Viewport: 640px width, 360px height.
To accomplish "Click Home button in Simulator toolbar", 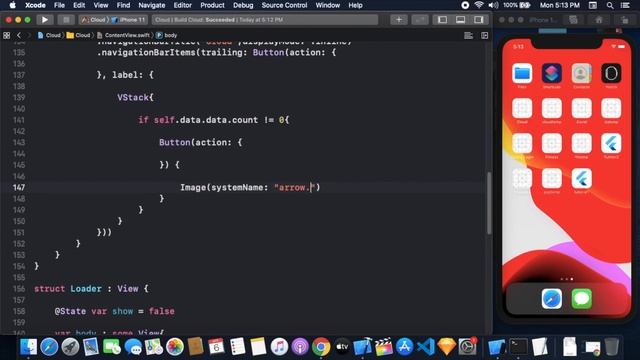I will tap(599, 20).
